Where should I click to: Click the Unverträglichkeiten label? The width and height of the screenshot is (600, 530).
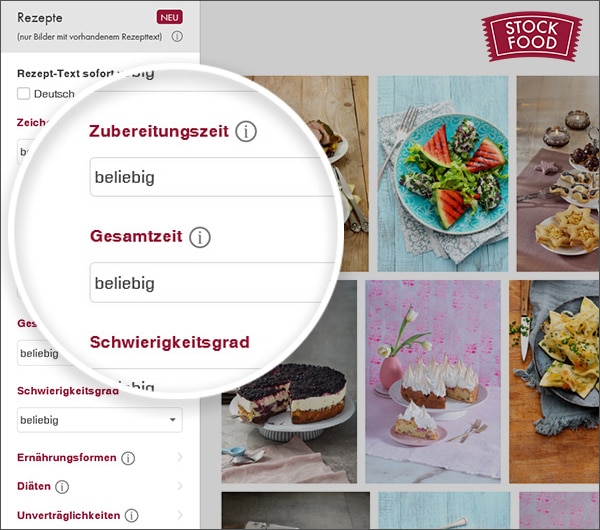tap(68, 515)
